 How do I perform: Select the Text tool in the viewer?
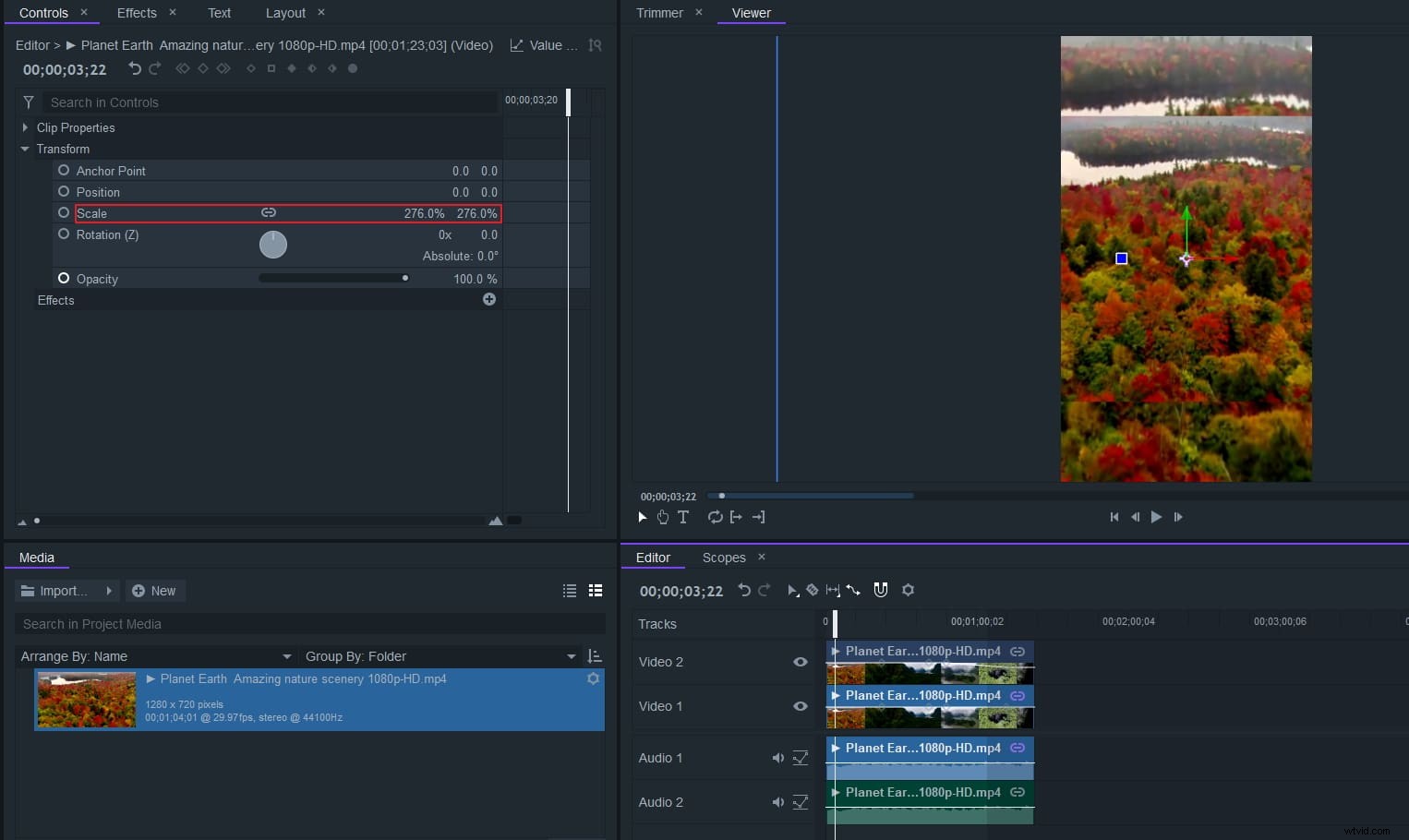682,517
